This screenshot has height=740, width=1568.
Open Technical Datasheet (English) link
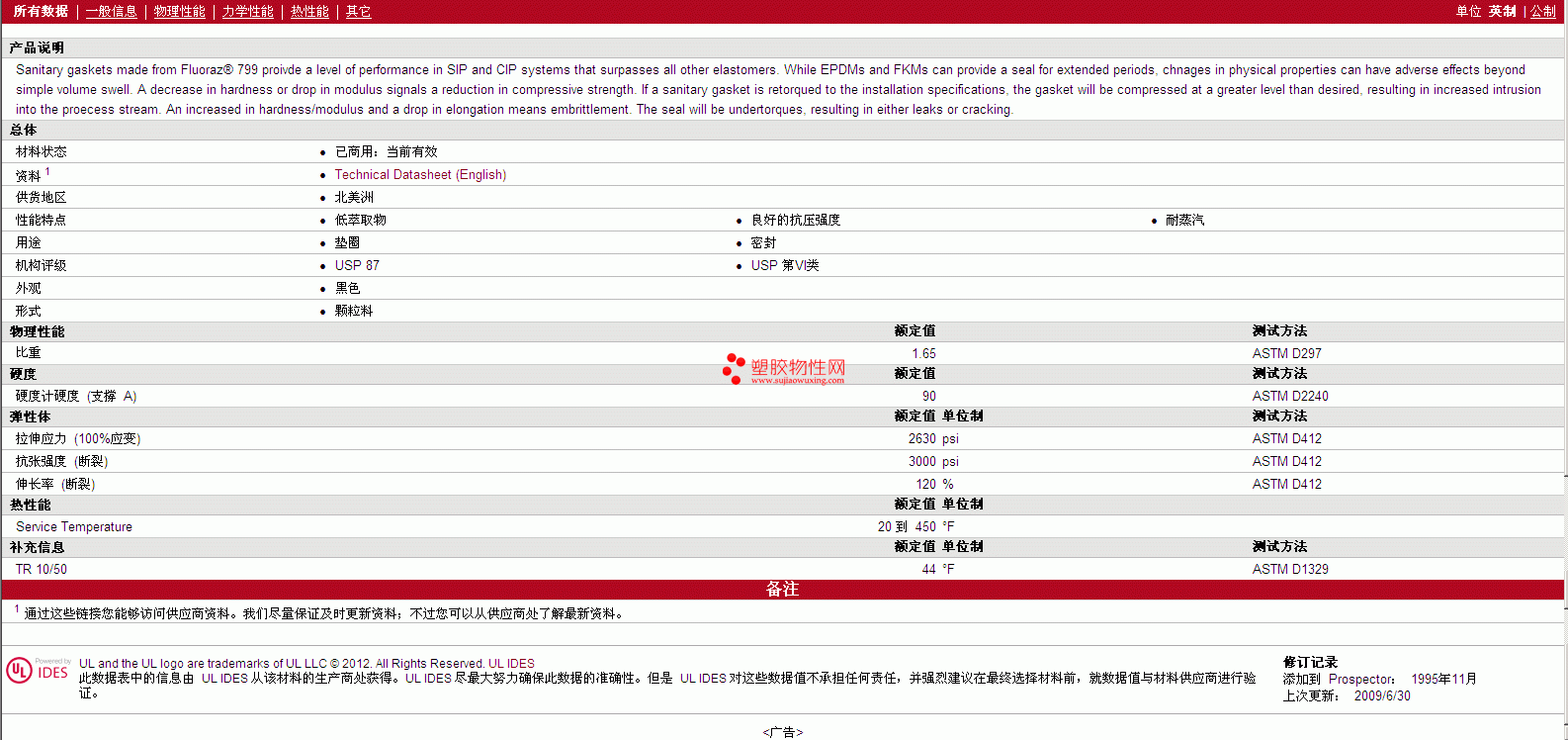420,174
